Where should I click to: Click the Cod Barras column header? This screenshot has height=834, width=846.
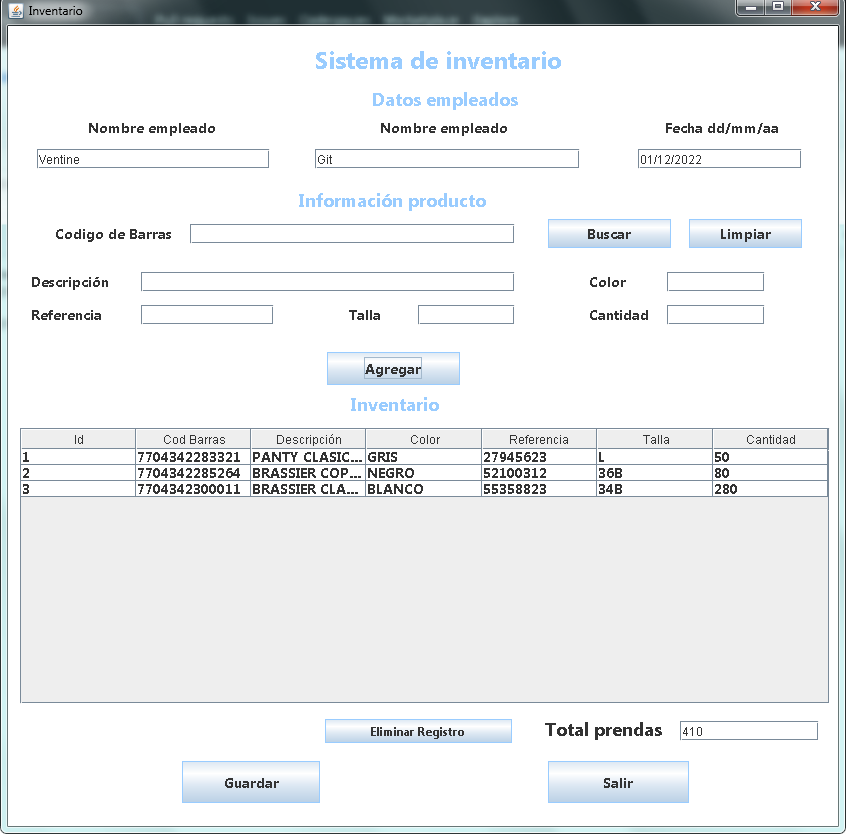click(x=193, y=439)
